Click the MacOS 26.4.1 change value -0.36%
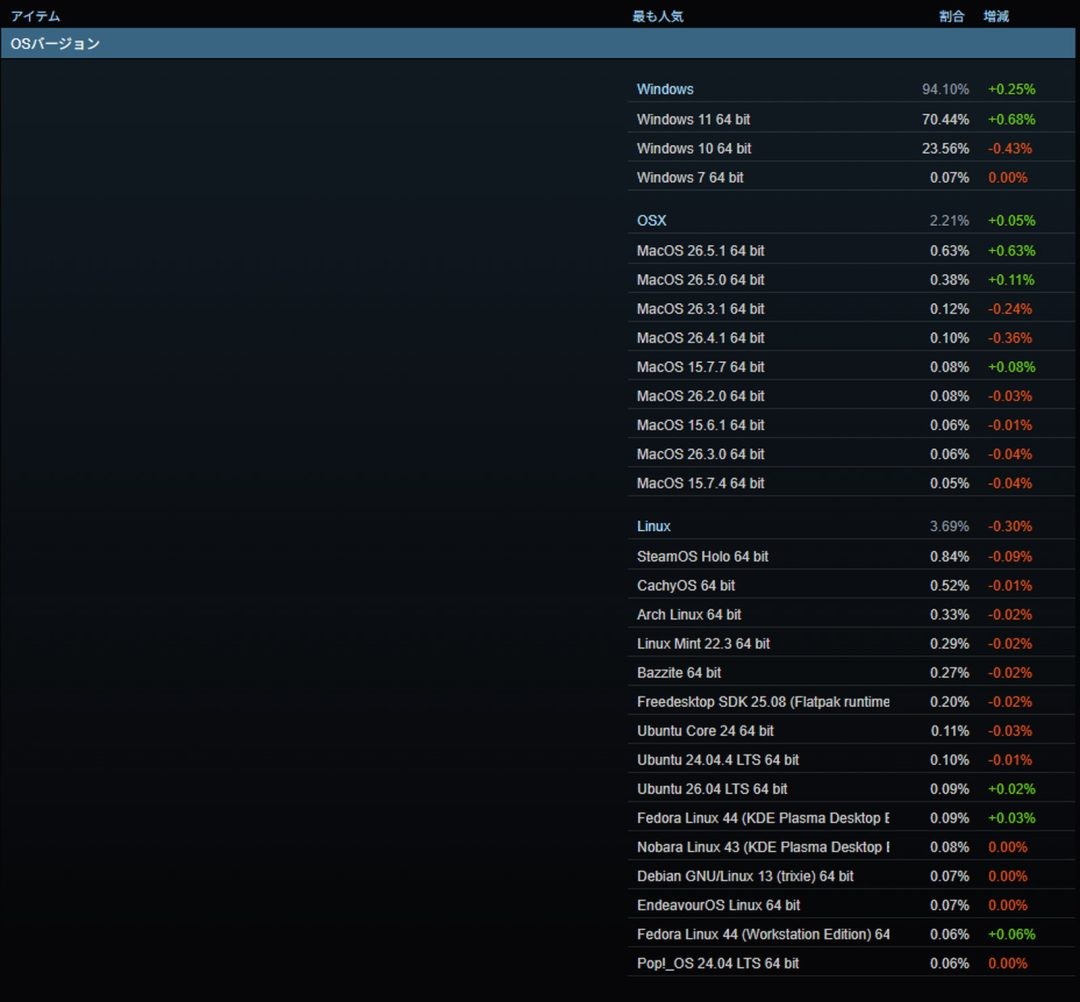1080x1002 pixels. tap(1010, 337)
